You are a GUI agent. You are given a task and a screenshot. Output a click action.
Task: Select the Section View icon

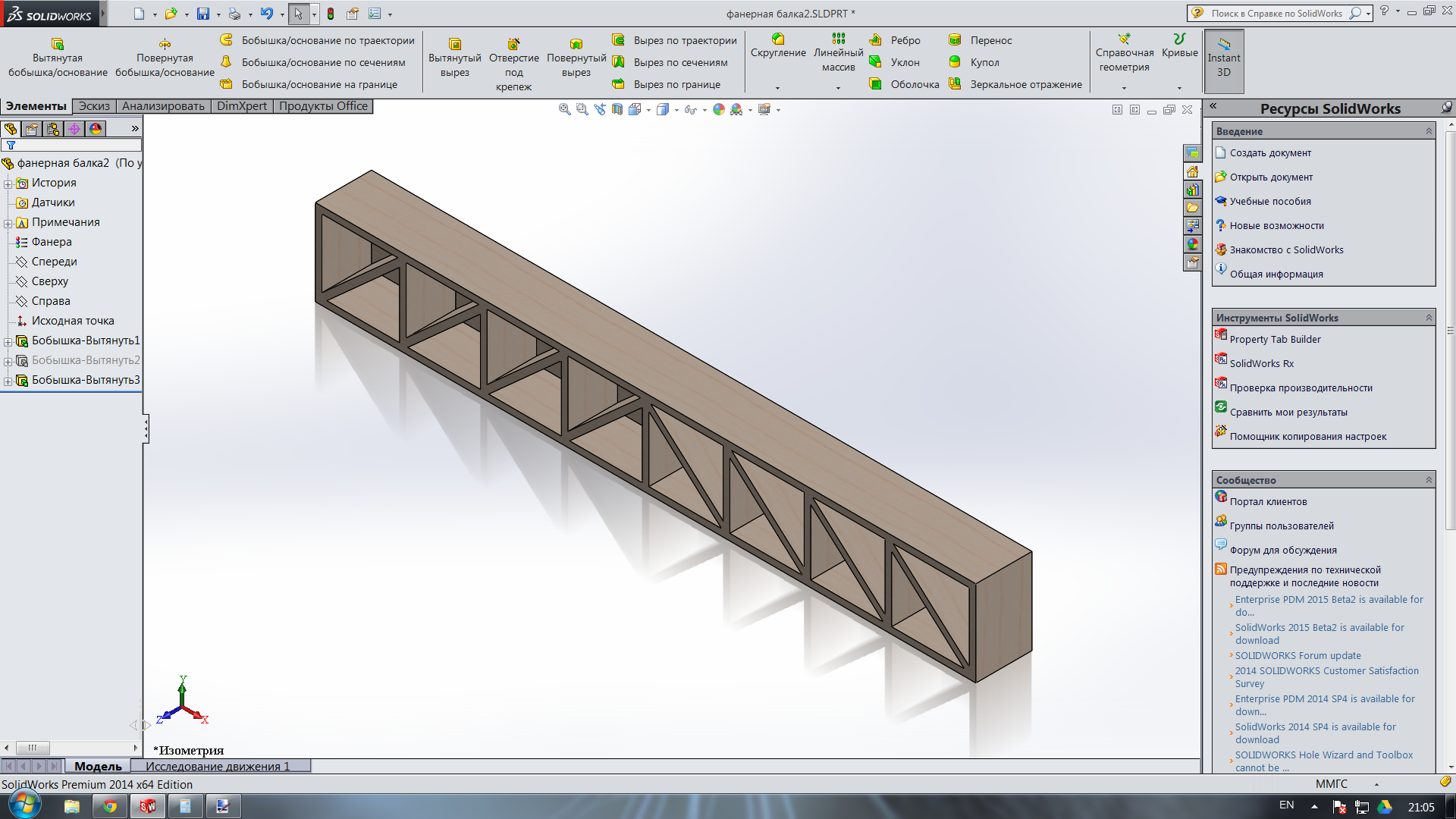pyautogui.click(x=617, y=110)
